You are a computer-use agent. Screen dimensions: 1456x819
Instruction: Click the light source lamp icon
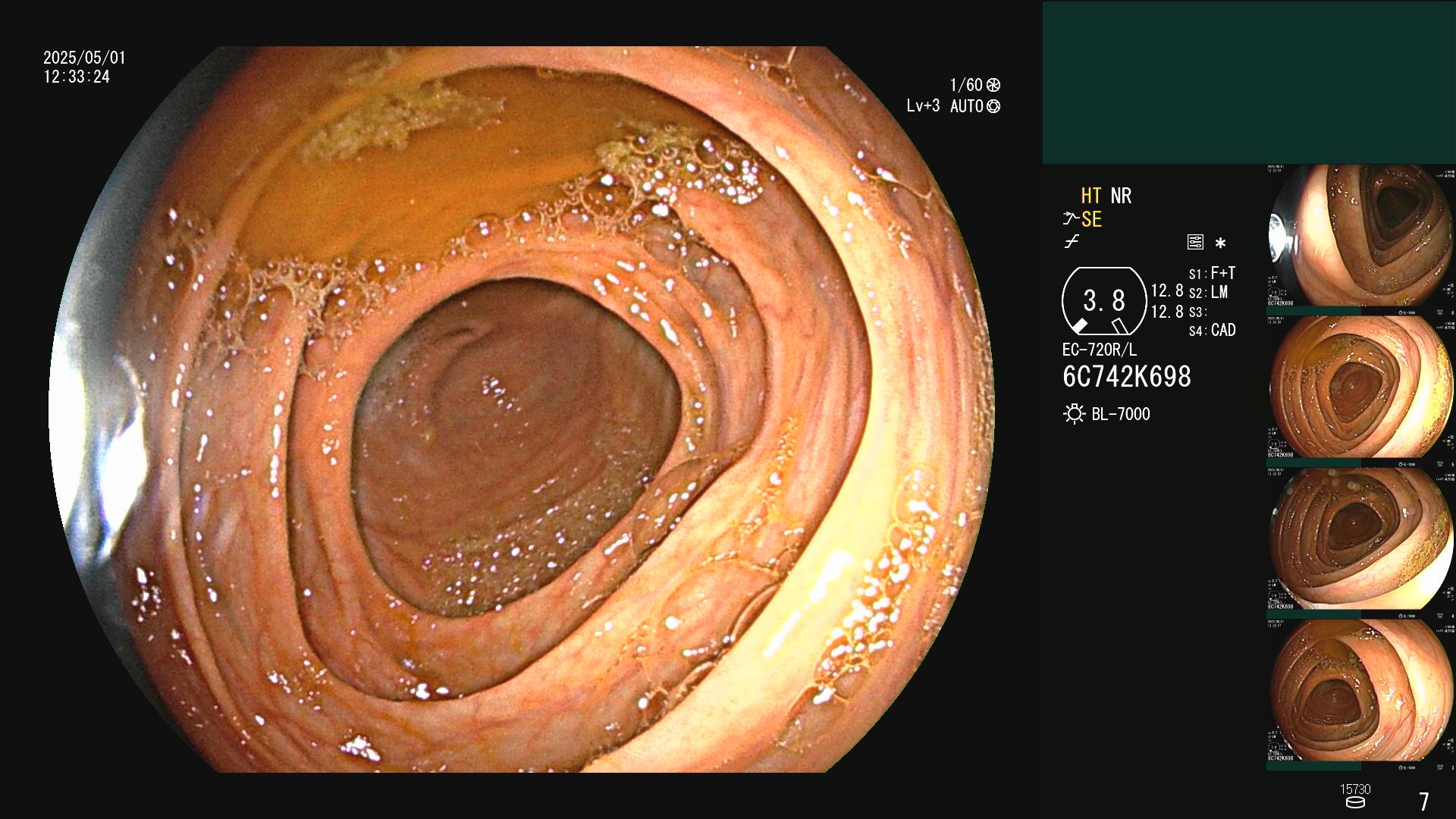point(1074,414)
